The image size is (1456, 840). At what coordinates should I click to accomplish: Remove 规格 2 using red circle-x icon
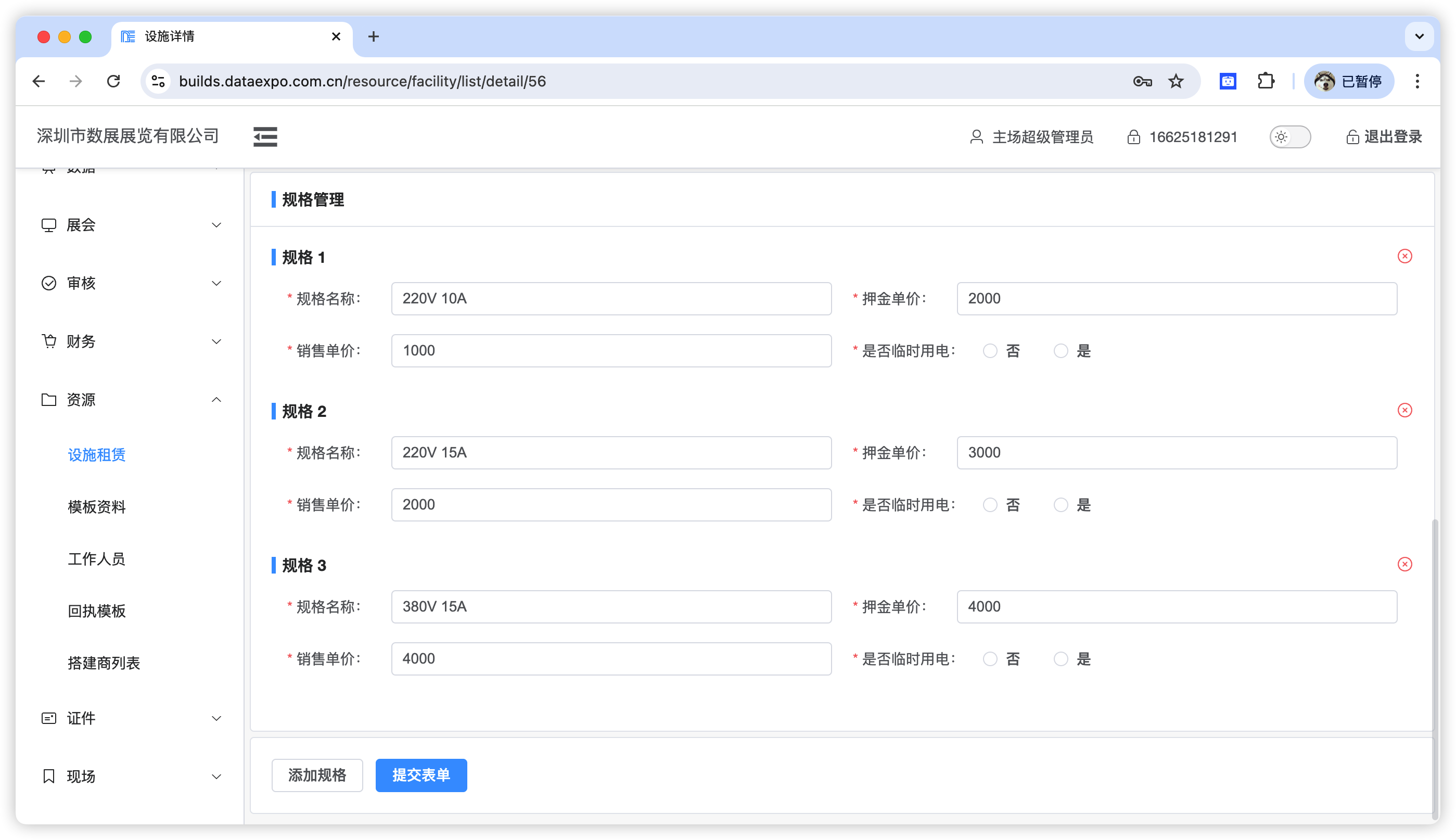[x=1404, y=410]
